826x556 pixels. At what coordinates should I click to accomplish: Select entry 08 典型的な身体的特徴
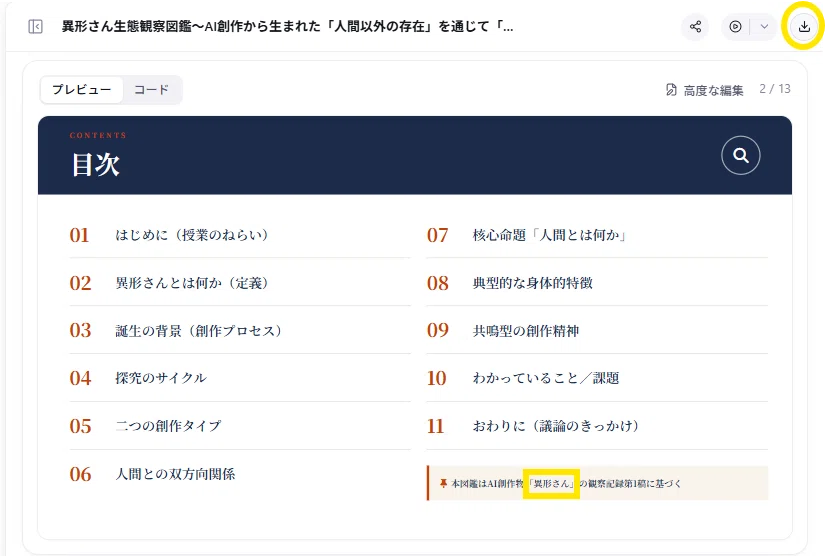(x=597, y=283)
